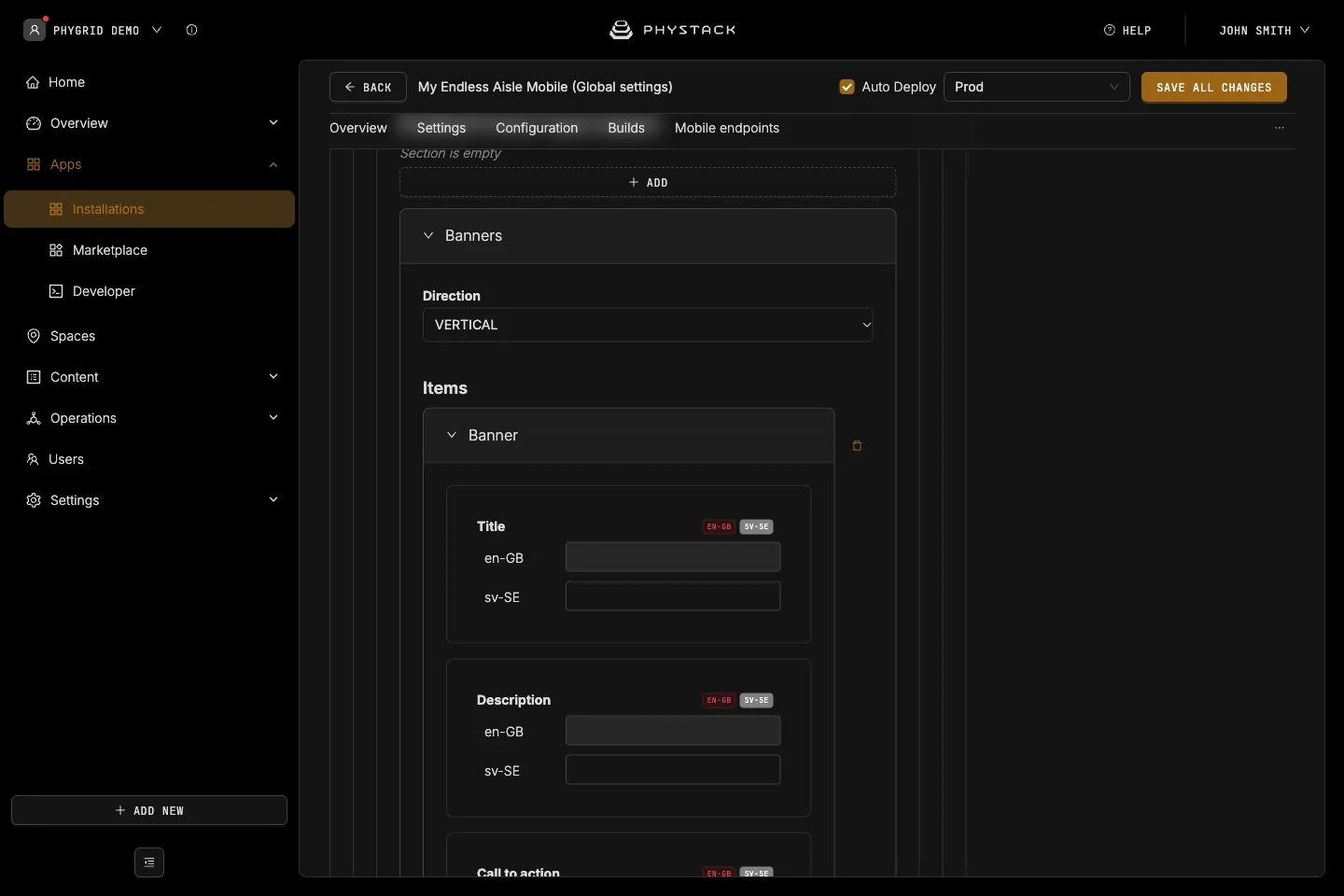This screenshot has height=896, width=1344.
Task: Click the info icon beside Phygrid Demo
Action: (191, 30)
